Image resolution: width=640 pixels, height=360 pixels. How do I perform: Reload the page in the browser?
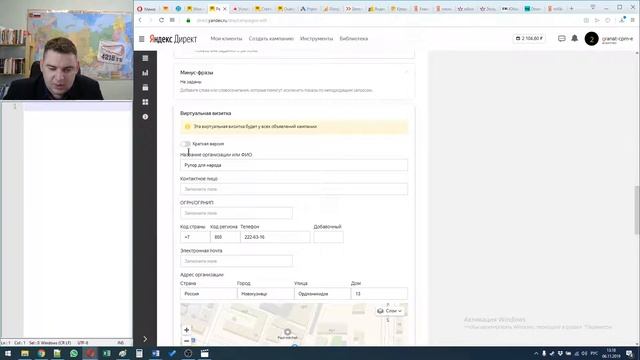(x=162, y=20)
